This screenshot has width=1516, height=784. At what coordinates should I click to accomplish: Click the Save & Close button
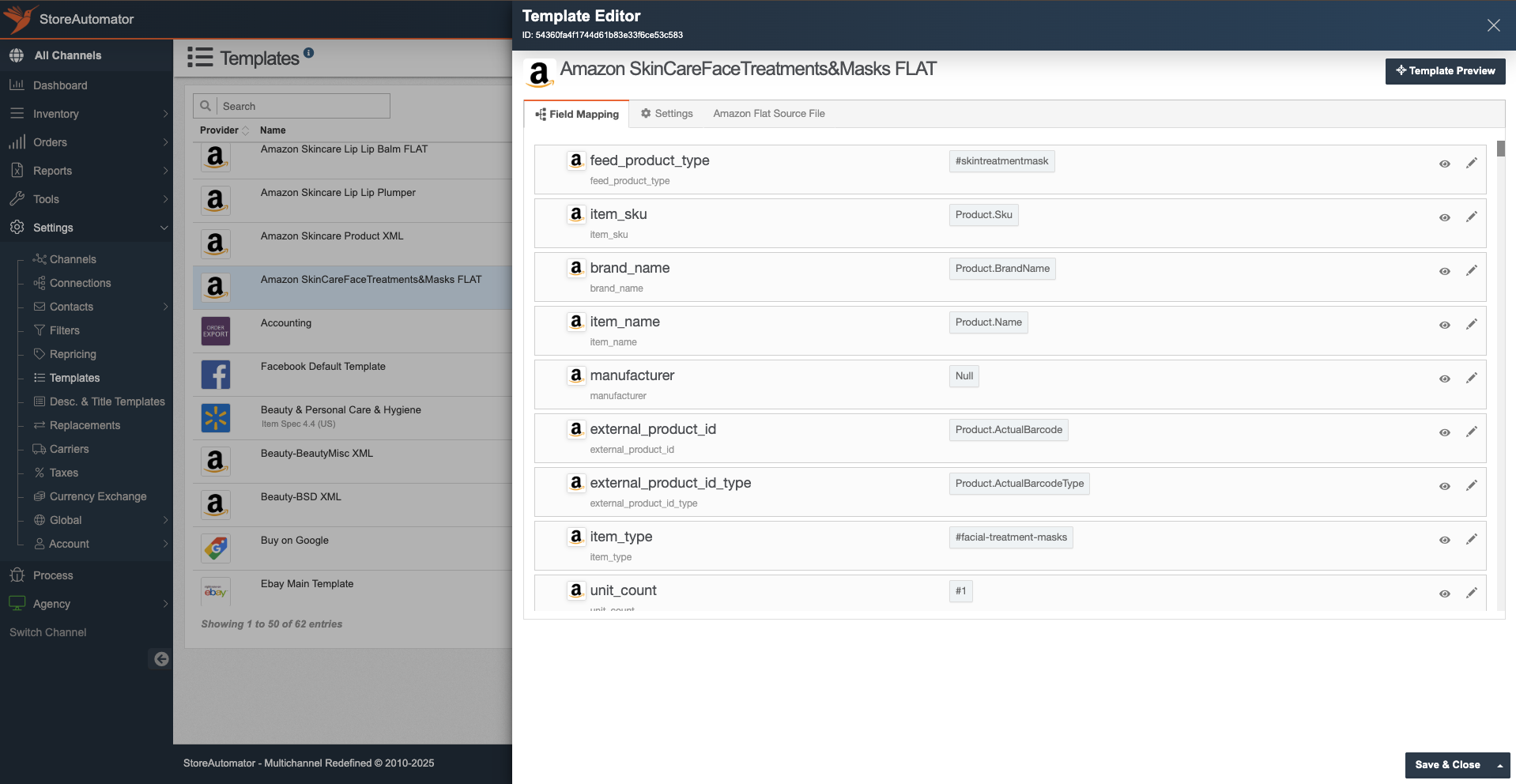[x=1448, y=764]
